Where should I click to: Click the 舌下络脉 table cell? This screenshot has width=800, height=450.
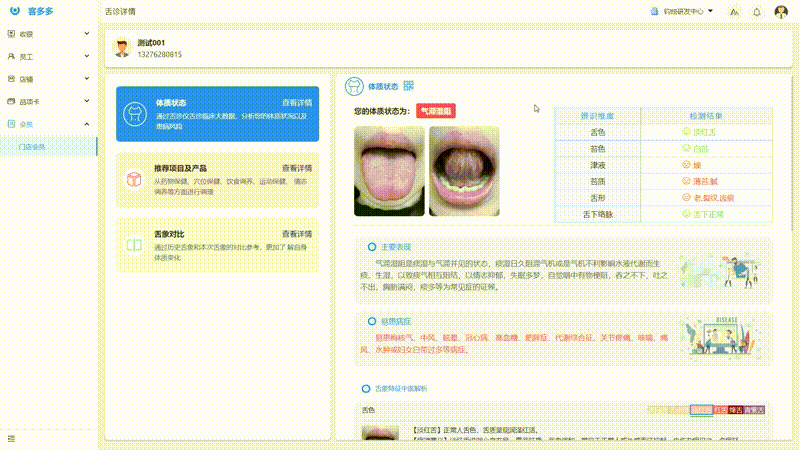[x=597, y=214]
